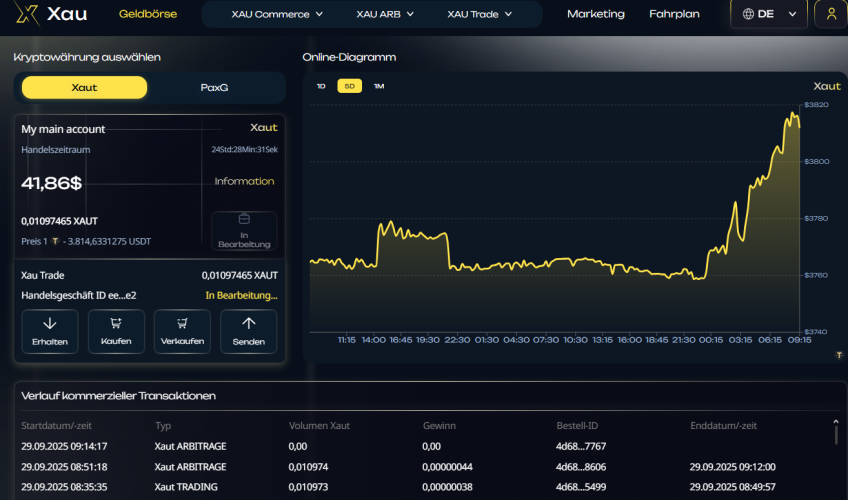The width and height of the screenshot is (848, 500).
Task: Set chart range to 1M
Action: tap(378, 86)
